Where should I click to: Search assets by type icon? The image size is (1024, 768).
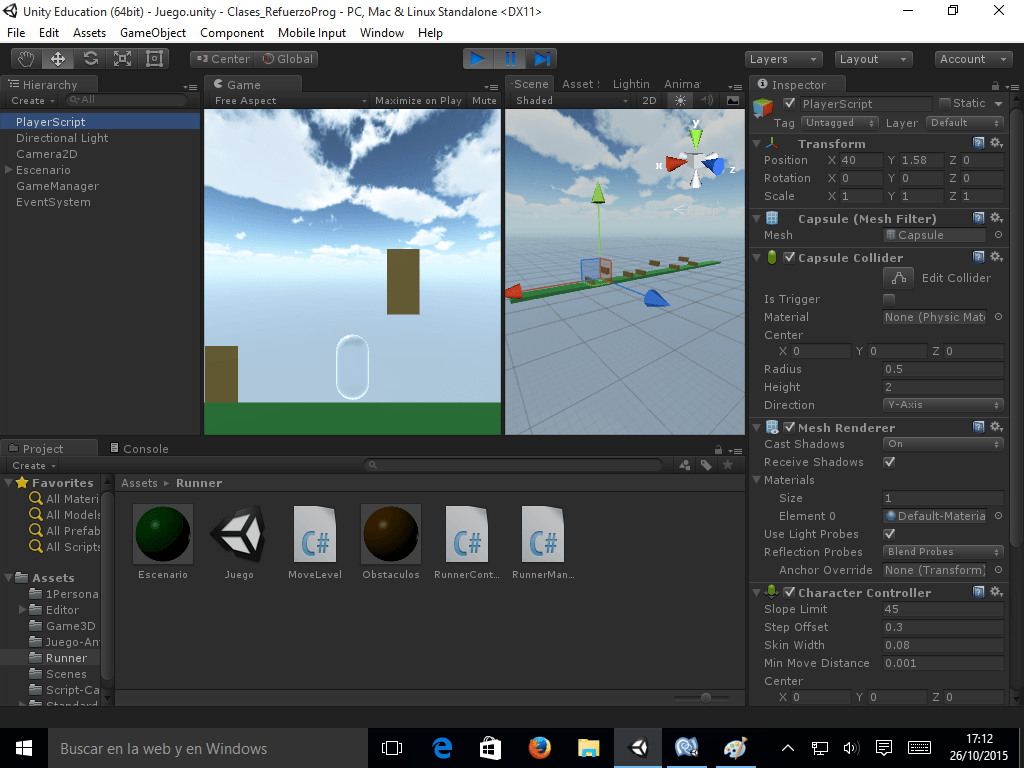coord(685,465)
